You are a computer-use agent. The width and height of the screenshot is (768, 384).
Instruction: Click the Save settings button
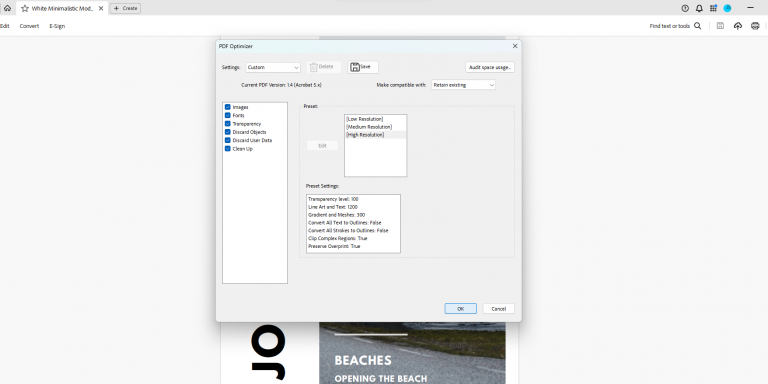[x=363, y=67]
